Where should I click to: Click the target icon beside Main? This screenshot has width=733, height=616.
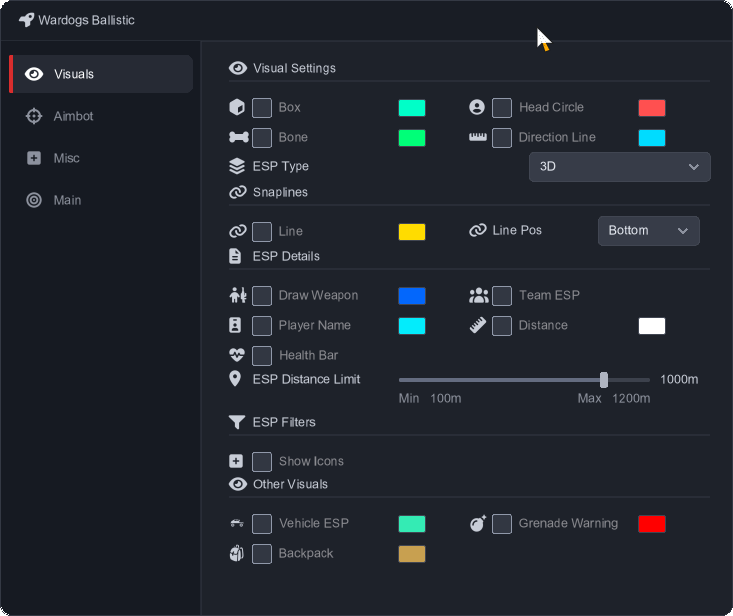point(34,200)
